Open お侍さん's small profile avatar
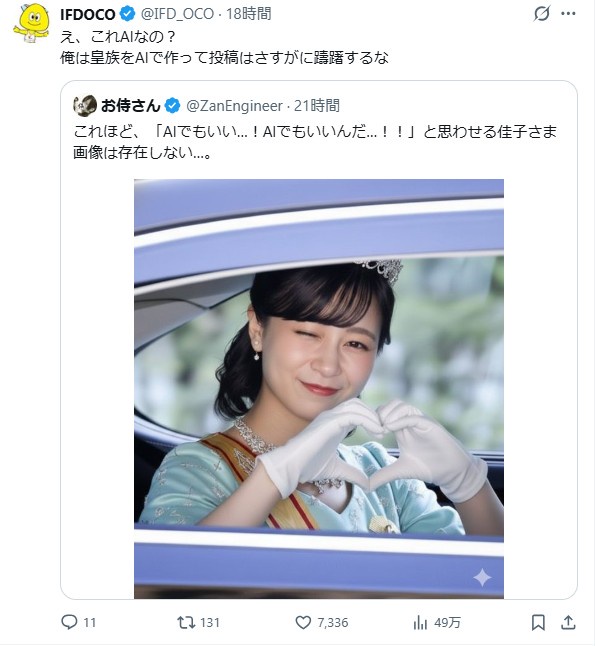Screen dimensions: 595x646 [85, 105]
